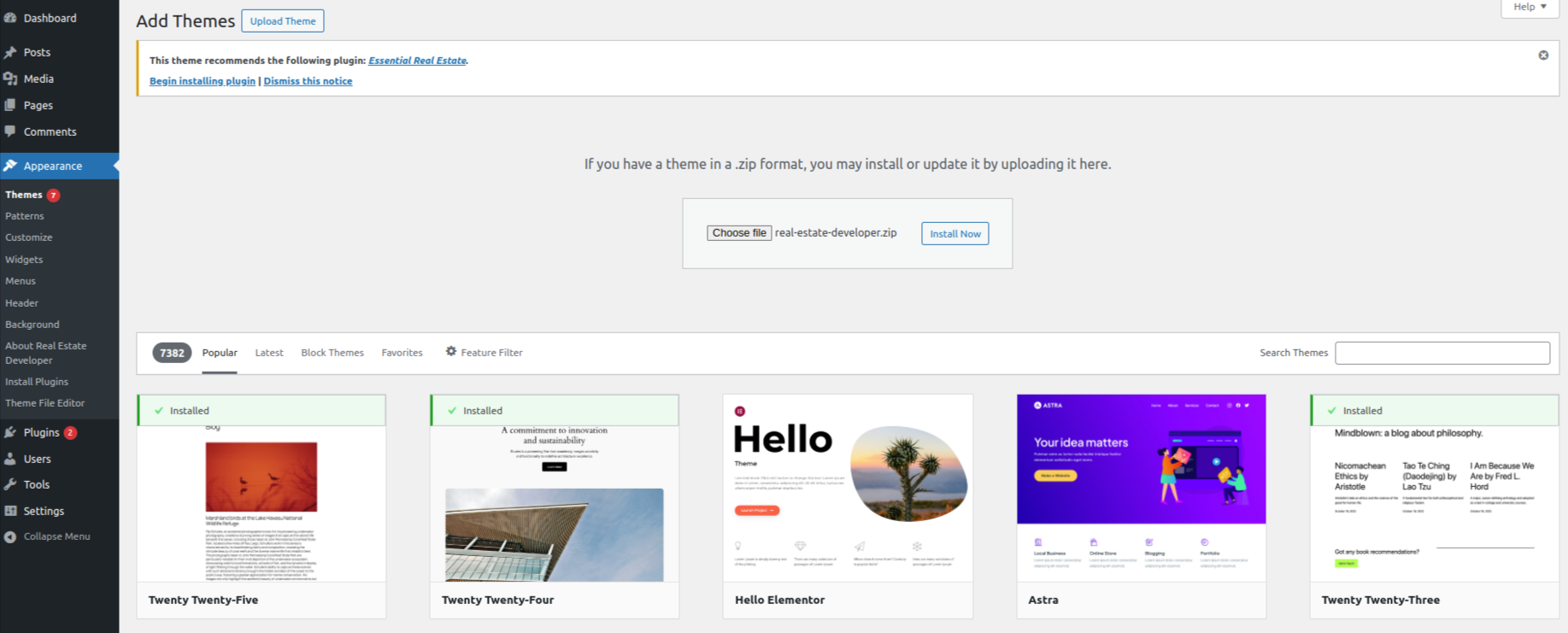
Task: Click the Settings icon in sidebar
Action: [x=10, y=511]
